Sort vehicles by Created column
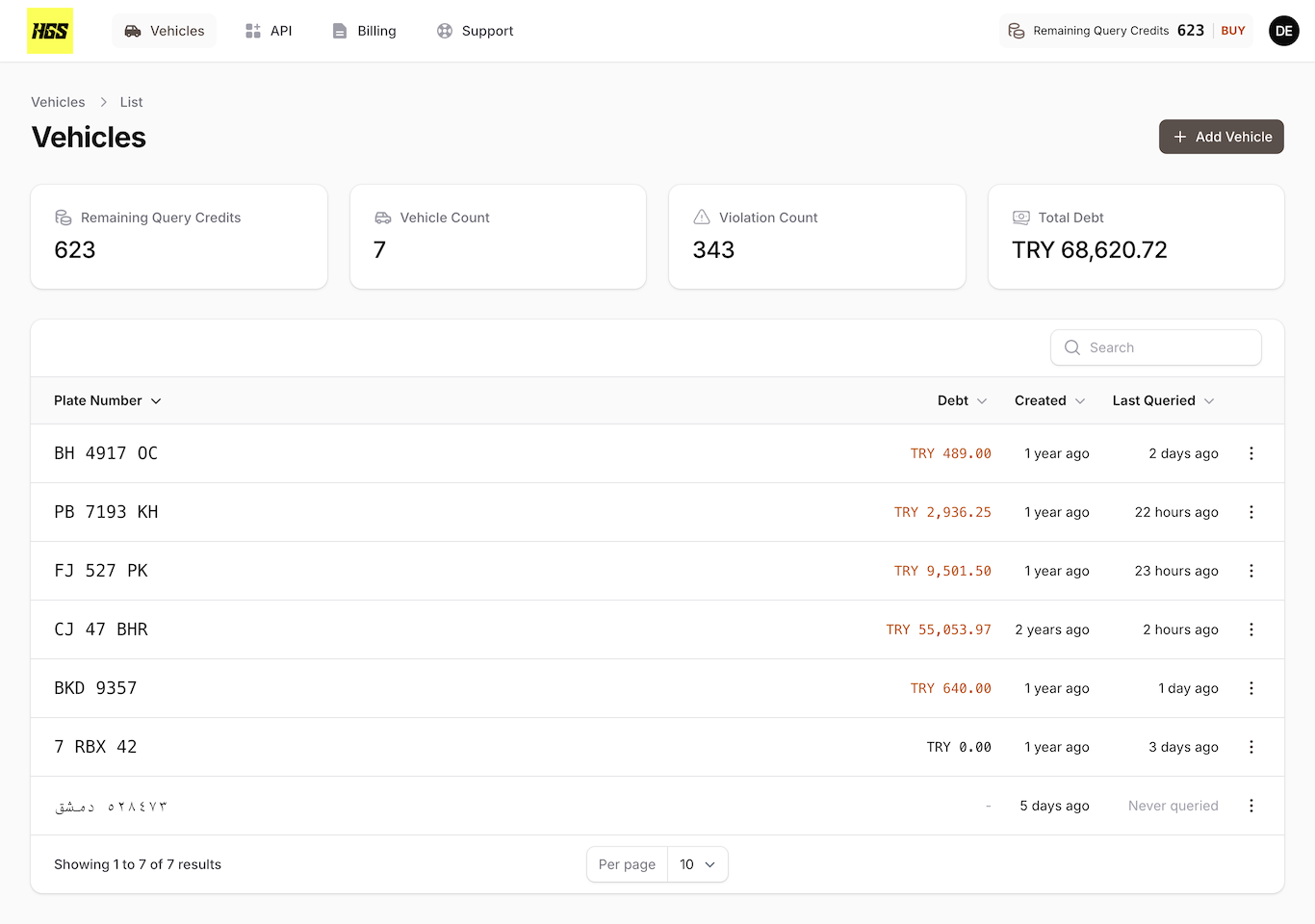 pos(1049,400)
